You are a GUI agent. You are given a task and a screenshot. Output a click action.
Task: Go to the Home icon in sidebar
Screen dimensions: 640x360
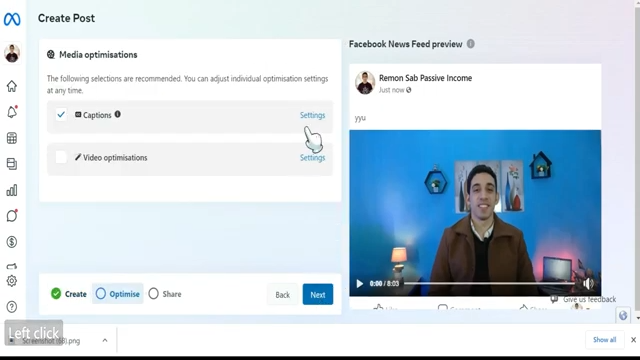coord(12,86)
